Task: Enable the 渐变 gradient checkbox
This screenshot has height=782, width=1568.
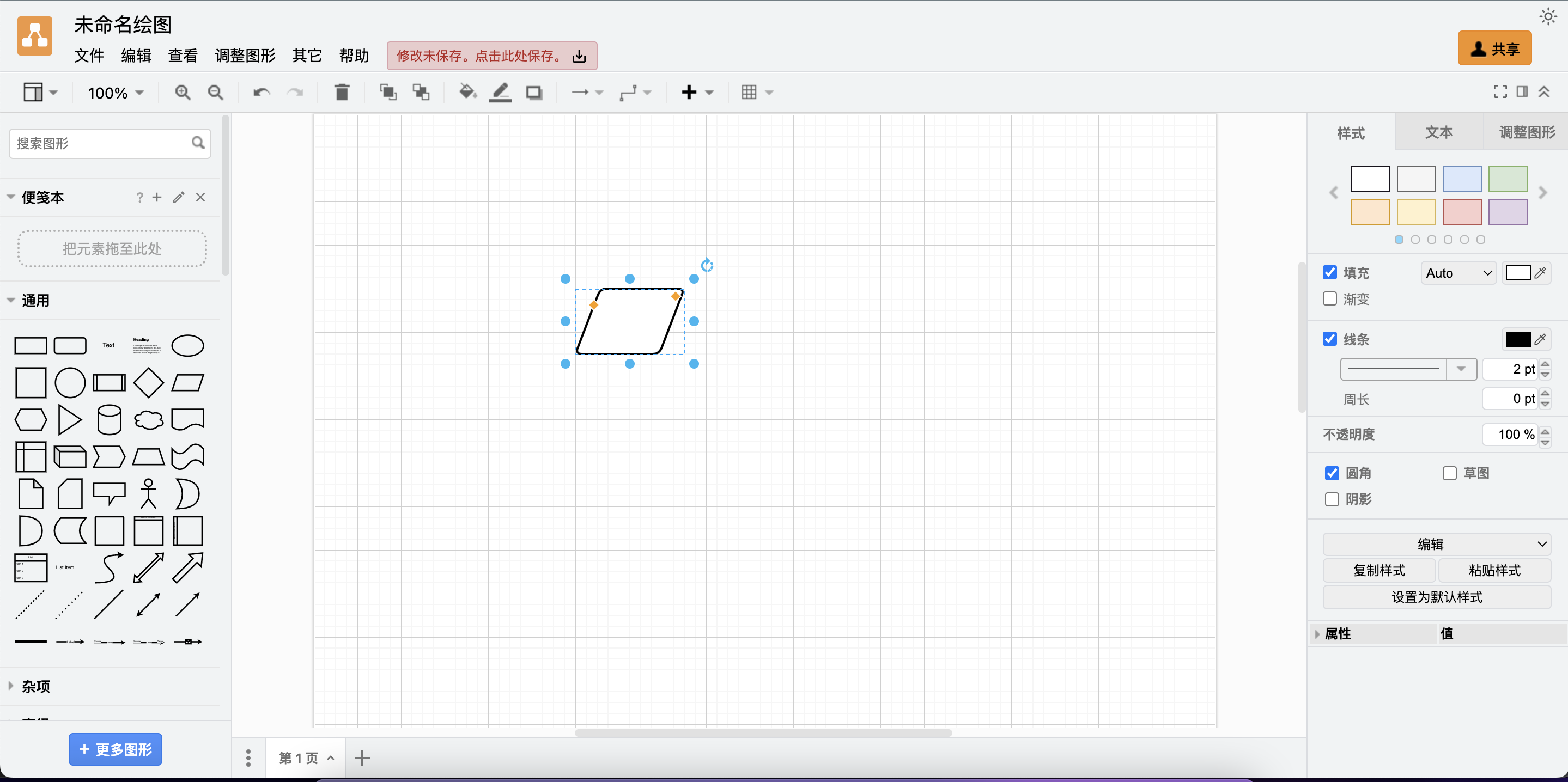Action: pyautogui.click(x=1330, y=299)
